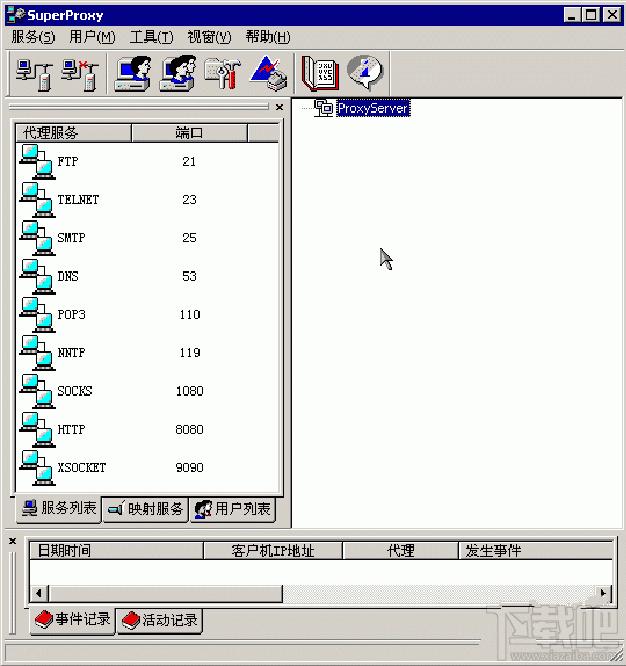Click the disconnect server icon with red X
Viewport: 626px width, 666px height.
pos(78,74)
